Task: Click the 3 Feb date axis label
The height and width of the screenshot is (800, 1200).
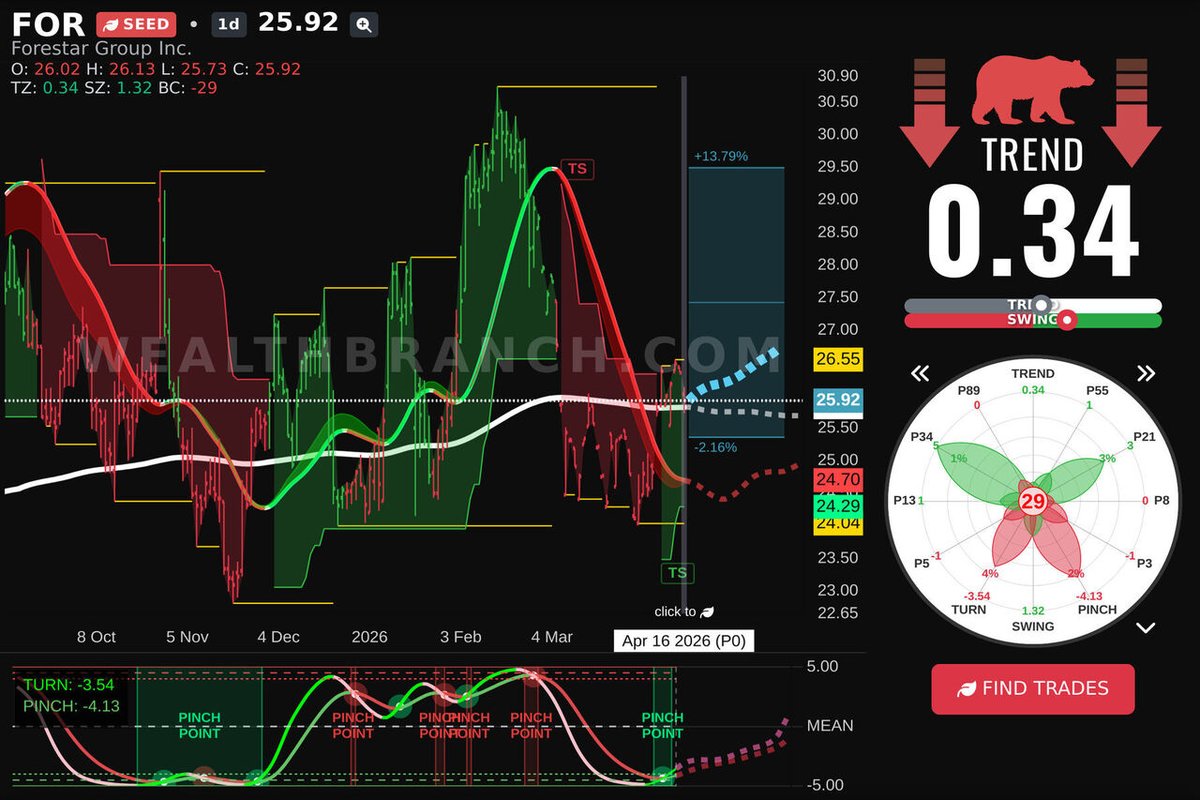Action: click(461, 637)
